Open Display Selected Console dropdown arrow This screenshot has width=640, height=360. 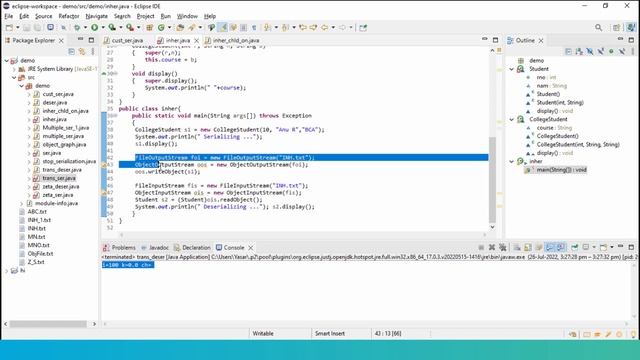coord(594,247)
